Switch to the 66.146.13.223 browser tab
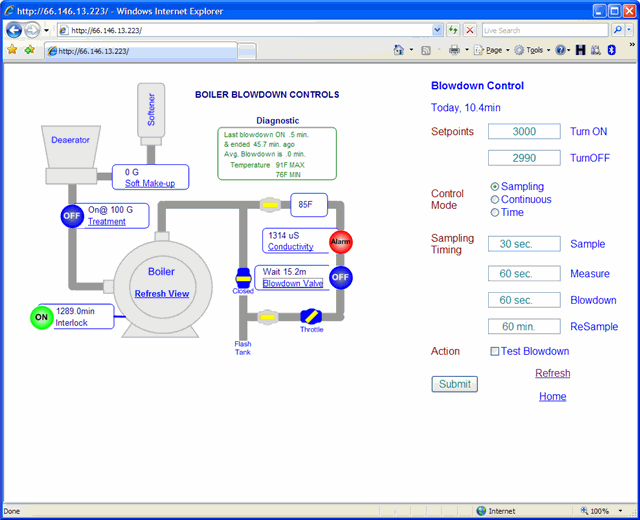 coord(140,50)
